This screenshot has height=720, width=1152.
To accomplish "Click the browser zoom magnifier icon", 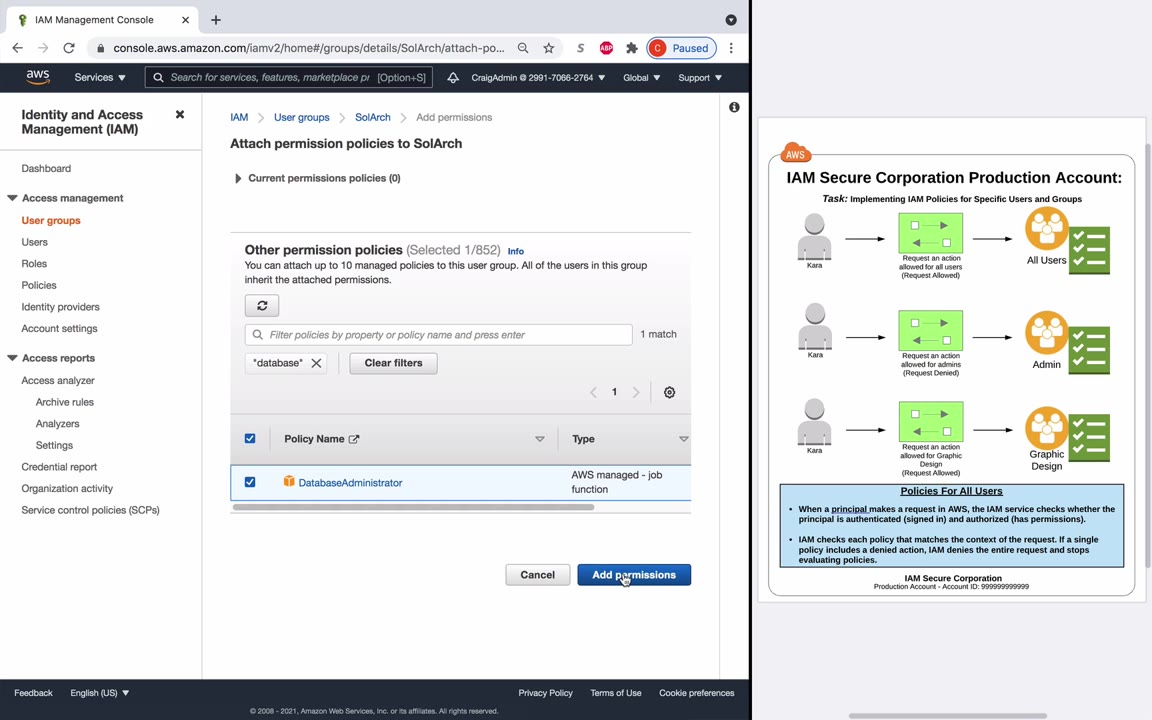I will tap(522, 48).
